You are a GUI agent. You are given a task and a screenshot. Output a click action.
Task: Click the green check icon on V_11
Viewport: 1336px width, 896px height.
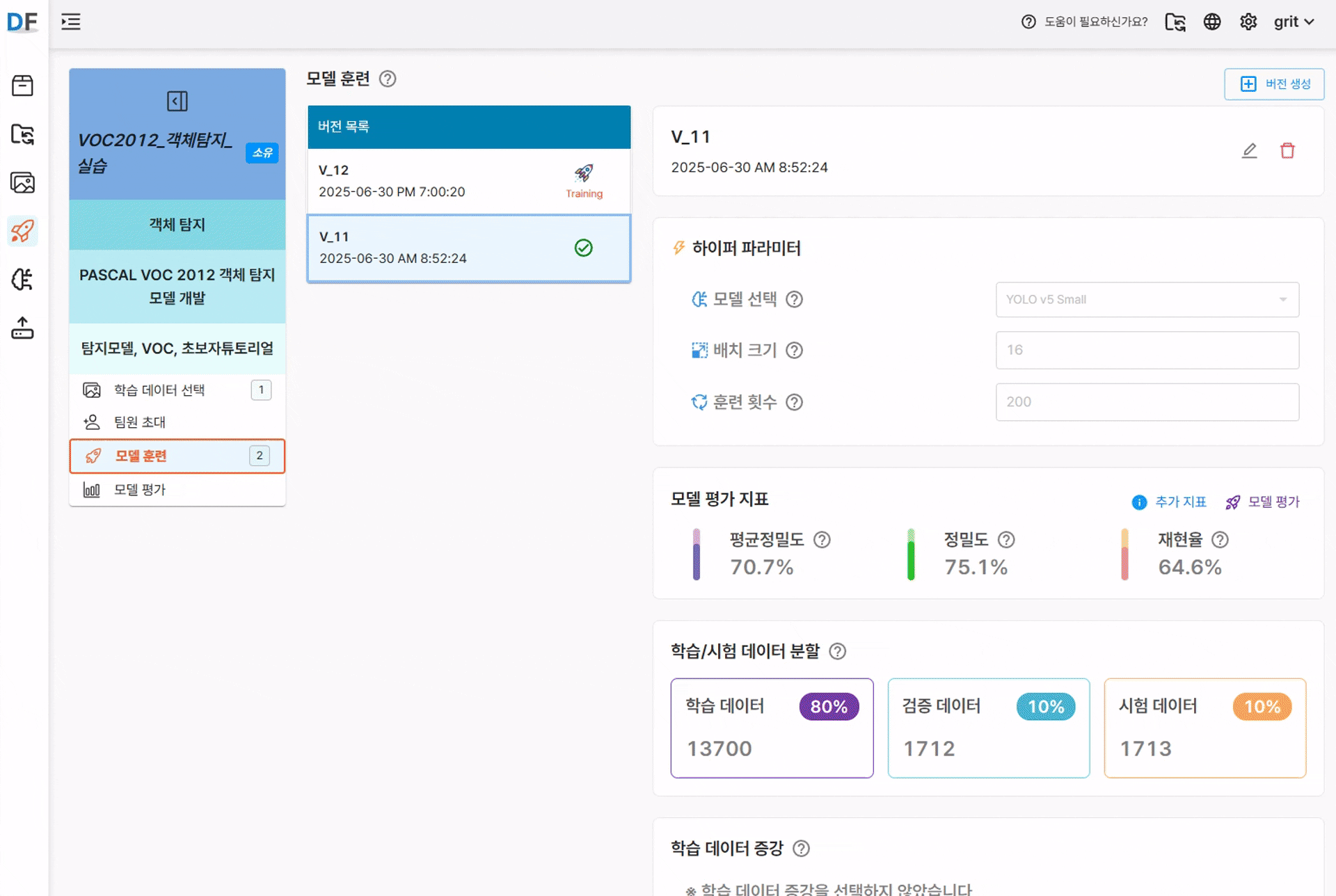583,248
